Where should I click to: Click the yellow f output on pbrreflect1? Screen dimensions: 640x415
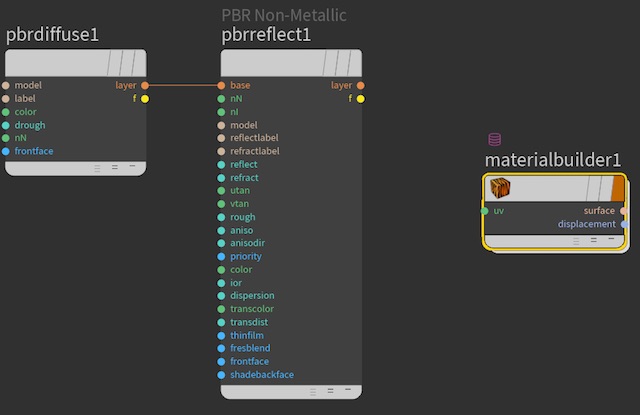(x=360, y=99)
